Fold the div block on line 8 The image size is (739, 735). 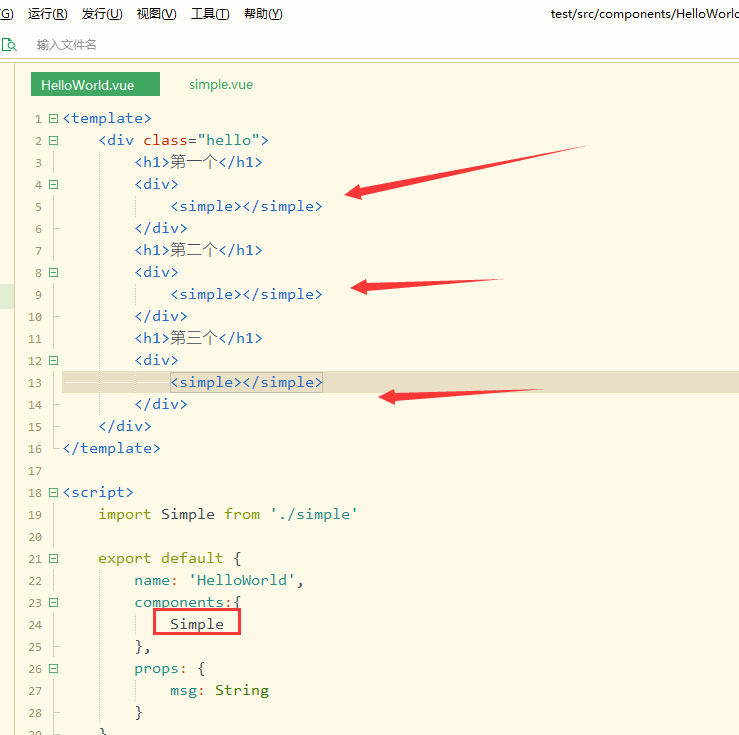click(x=54, y=272)
